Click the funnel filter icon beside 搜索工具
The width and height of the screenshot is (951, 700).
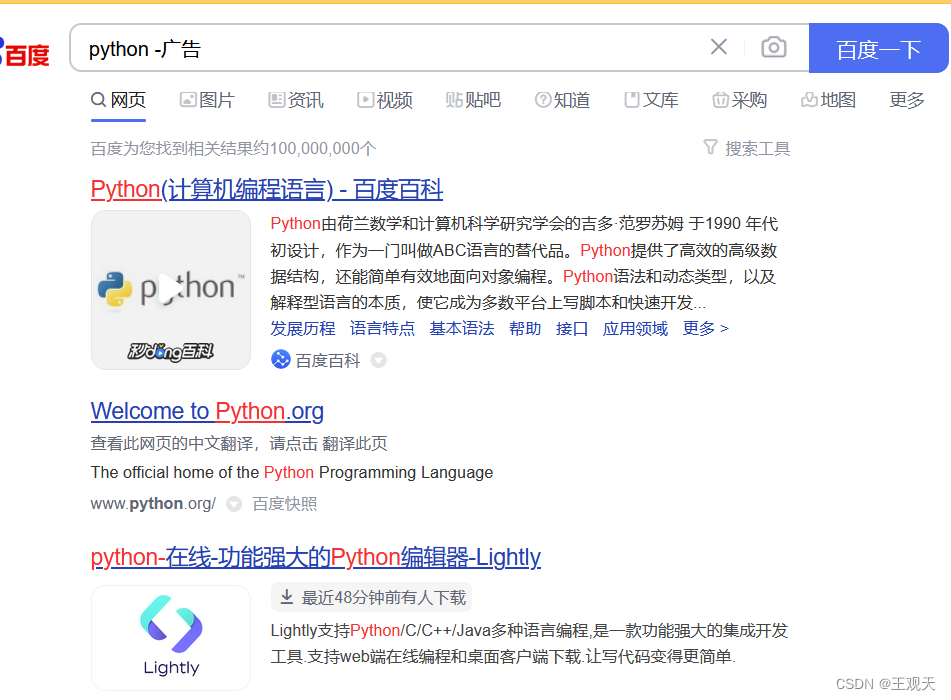[710, 147]
